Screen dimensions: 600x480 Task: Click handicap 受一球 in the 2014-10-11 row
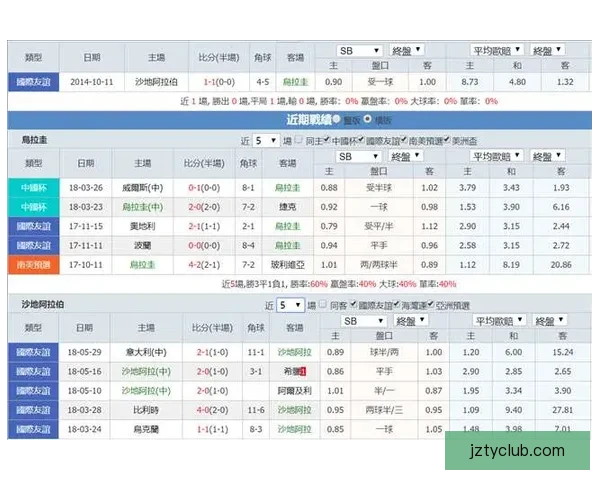tap(380, 82)
